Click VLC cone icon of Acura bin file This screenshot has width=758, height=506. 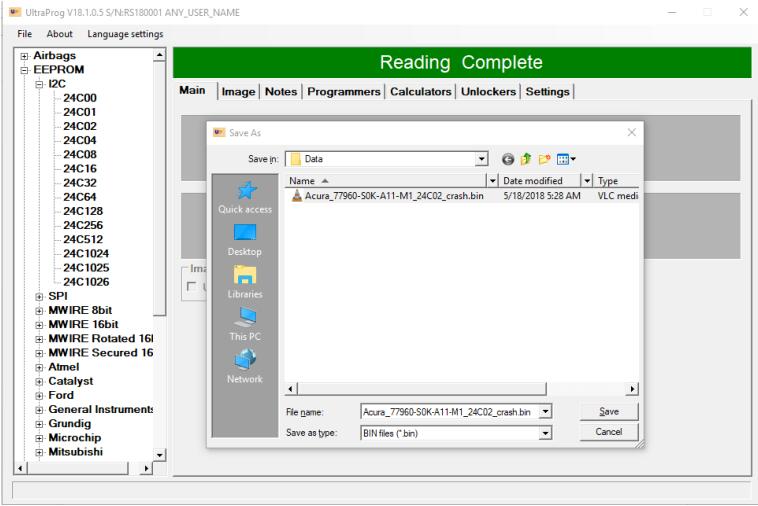click(x=296, y=196)
